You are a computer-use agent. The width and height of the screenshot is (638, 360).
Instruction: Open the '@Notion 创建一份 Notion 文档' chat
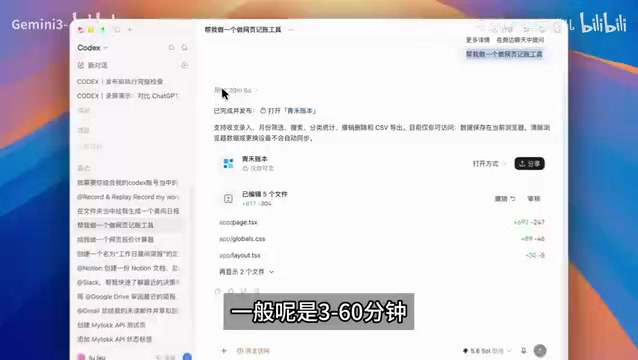(x=127, y=268)
